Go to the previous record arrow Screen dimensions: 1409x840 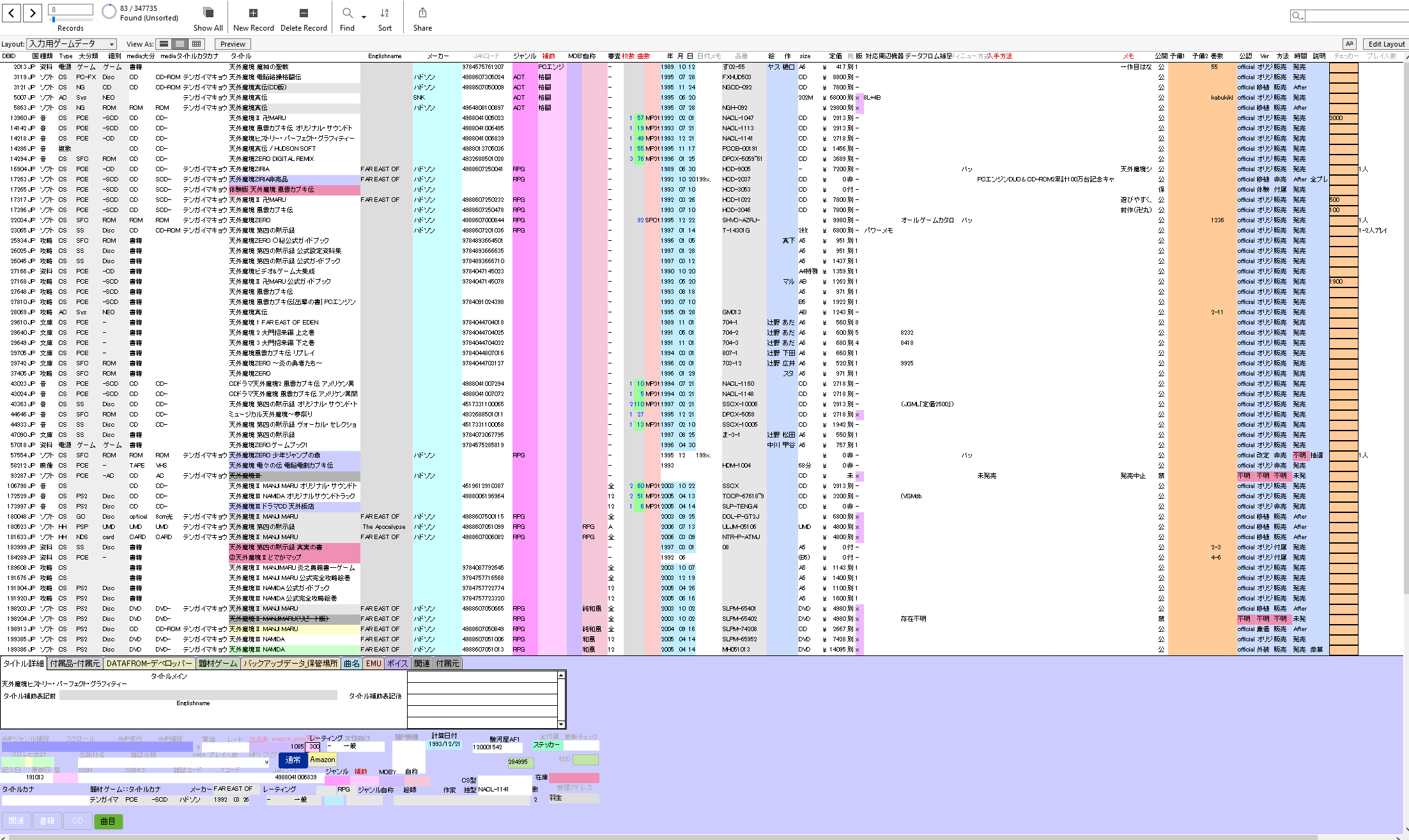click(12, 12)
